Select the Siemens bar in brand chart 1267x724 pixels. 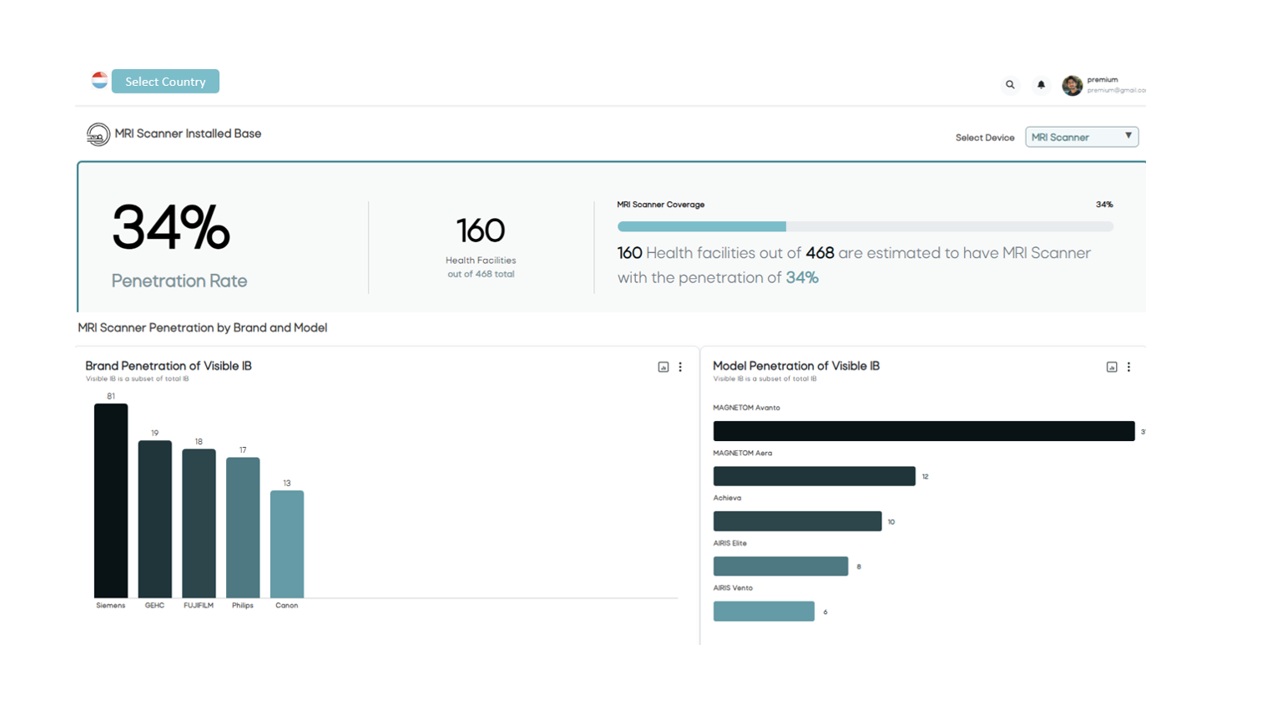click(110, 500)
